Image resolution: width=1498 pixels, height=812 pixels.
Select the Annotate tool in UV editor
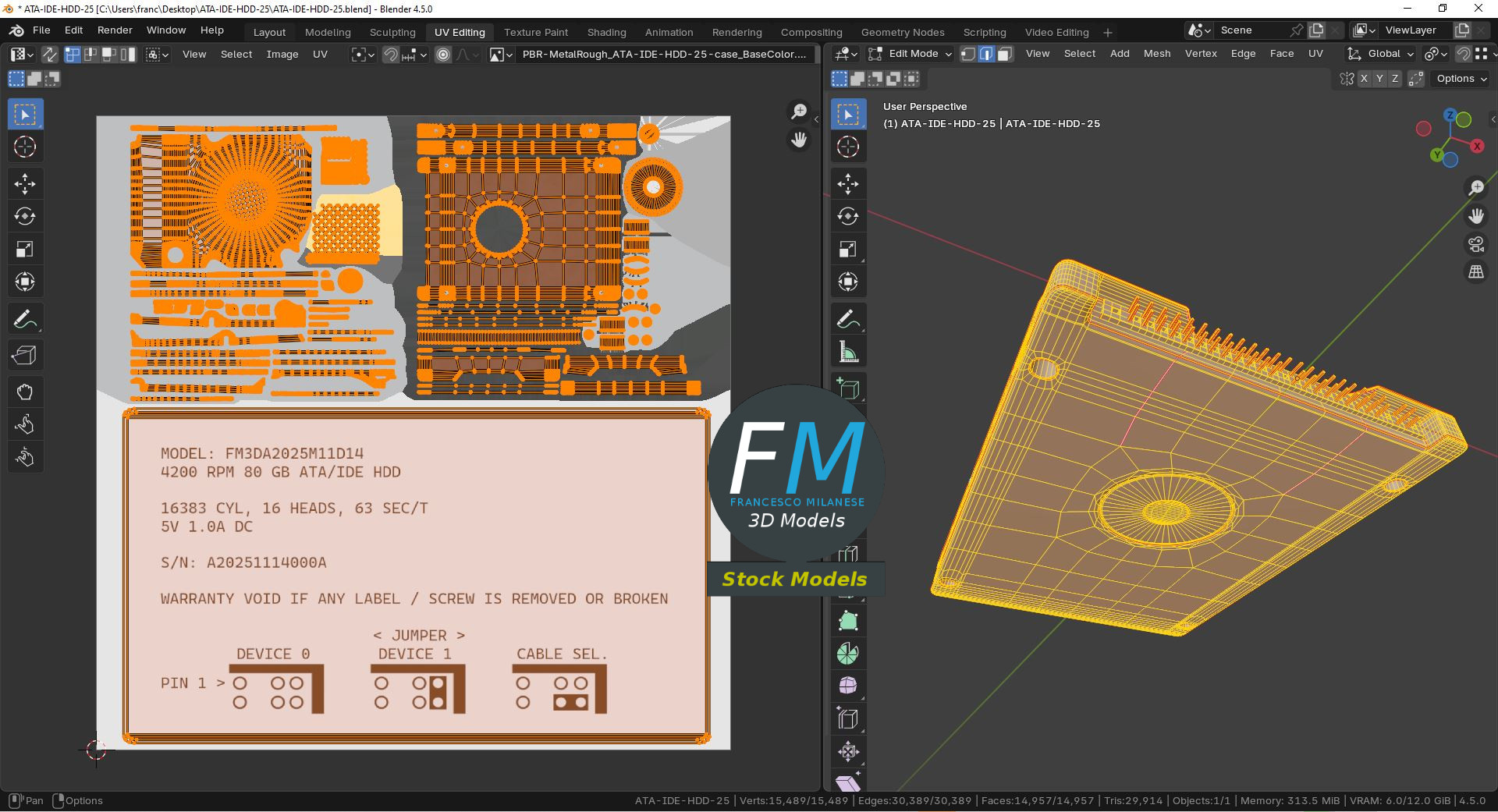25,319
